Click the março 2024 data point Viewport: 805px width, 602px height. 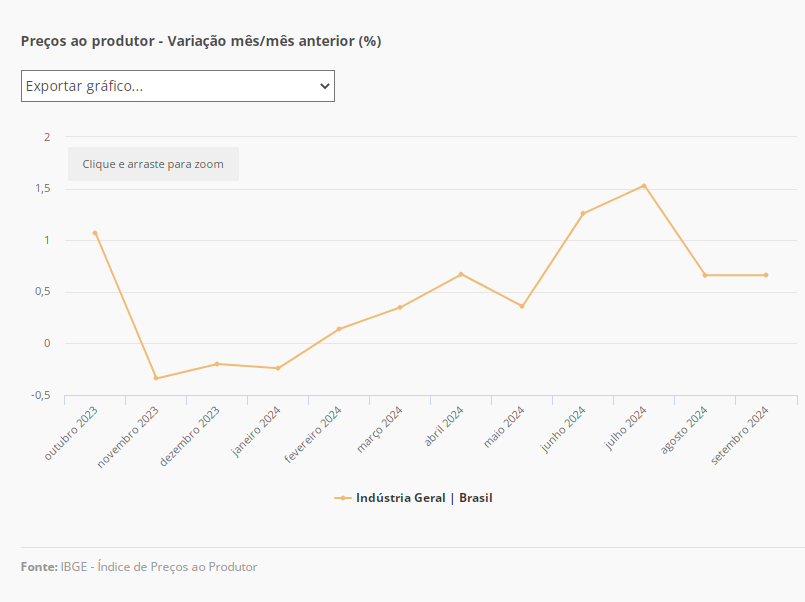point(400,307)
